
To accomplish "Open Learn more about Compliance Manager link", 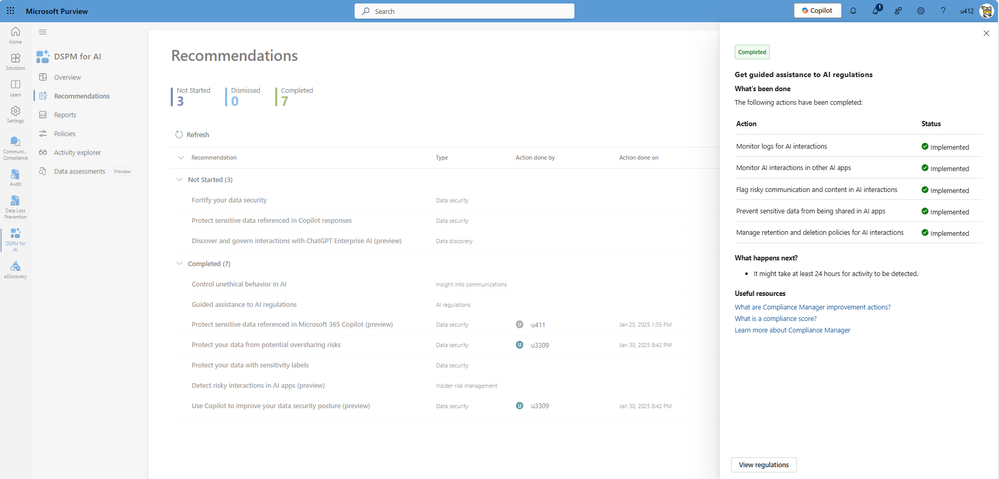I will (x=792, y=330).
